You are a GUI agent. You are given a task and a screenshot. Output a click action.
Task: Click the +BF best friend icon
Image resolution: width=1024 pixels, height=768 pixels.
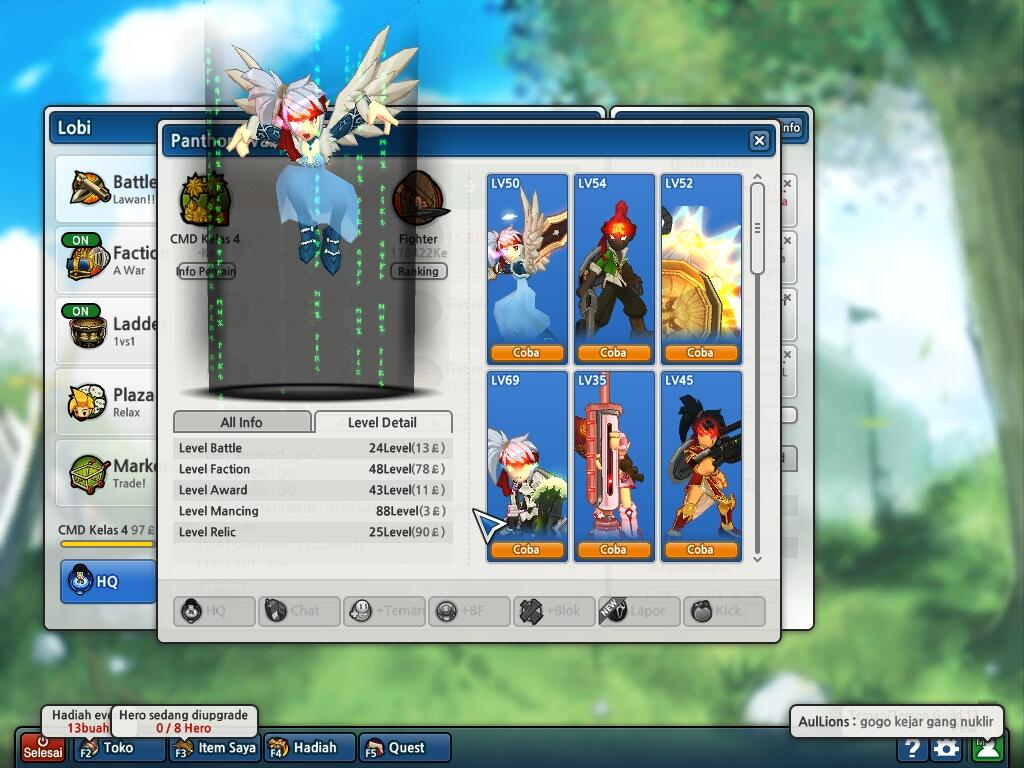tap(446, 611)
